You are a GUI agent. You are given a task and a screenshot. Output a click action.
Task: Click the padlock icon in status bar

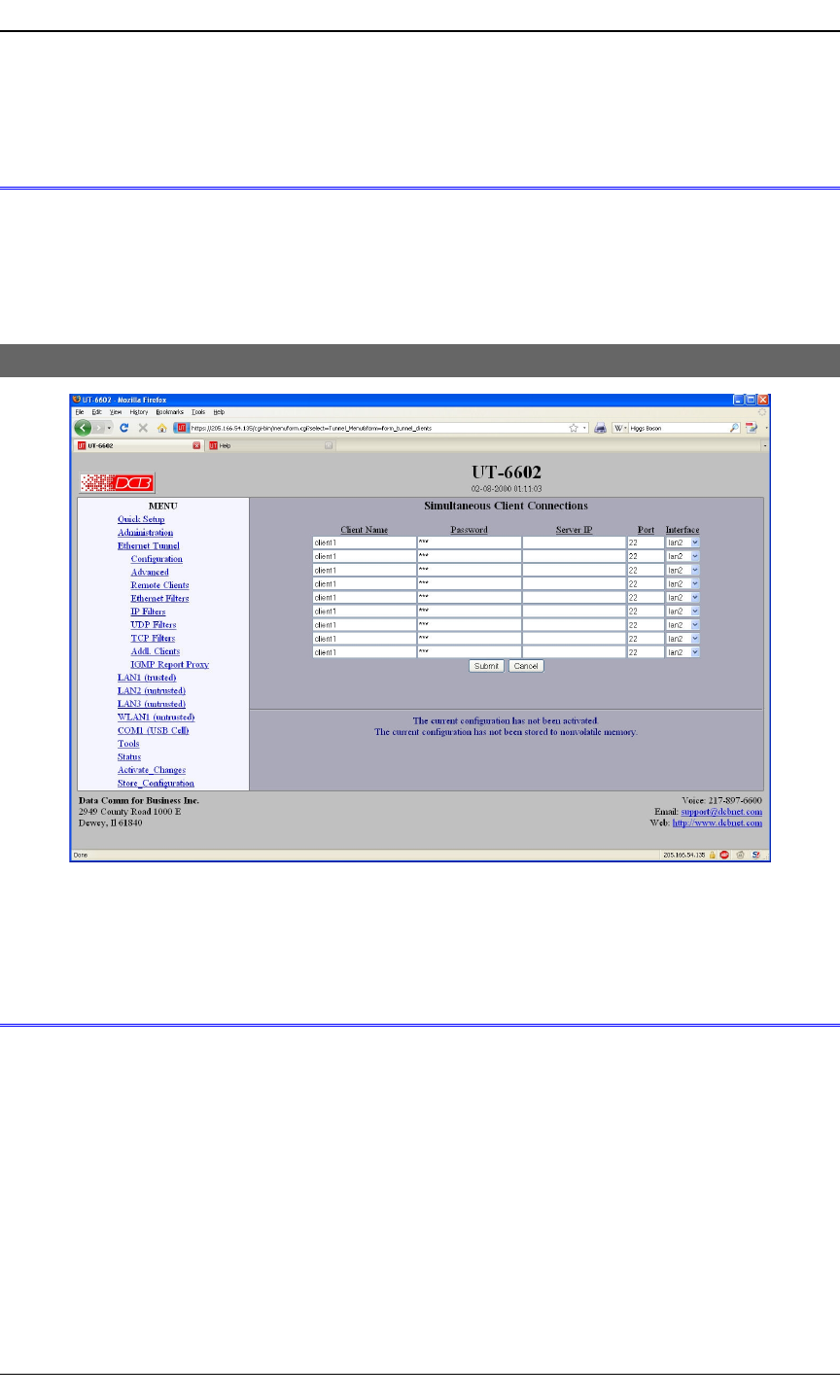(713, 855)
